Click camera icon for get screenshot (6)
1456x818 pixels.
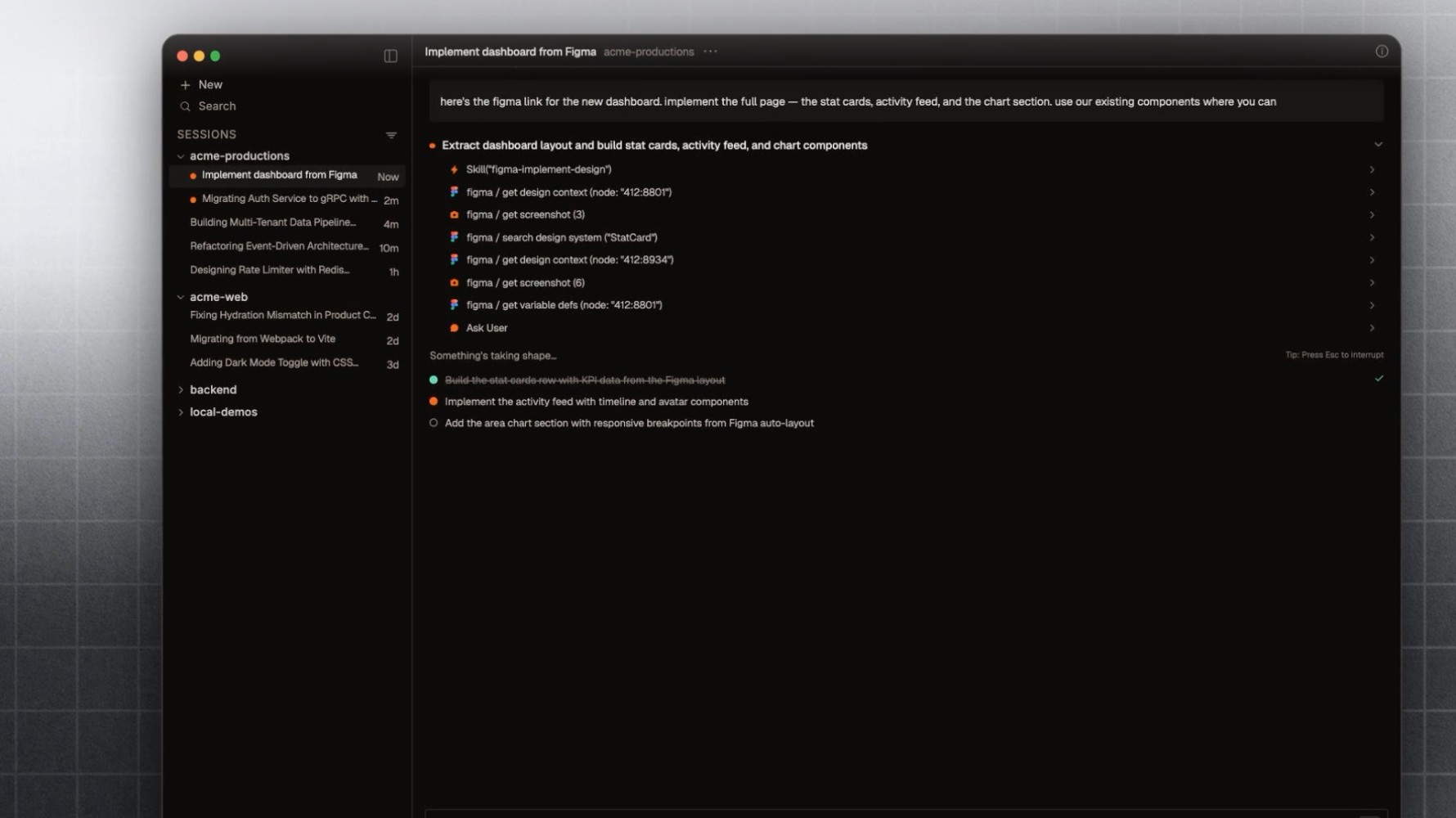pyautogui.click(x=454, y=283)
